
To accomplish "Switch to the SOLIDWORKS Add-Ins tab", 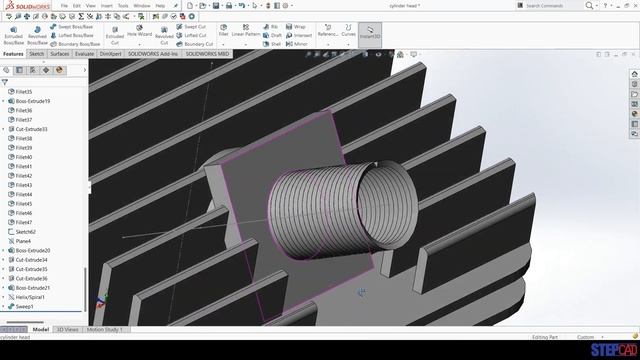I will point(153,54).
